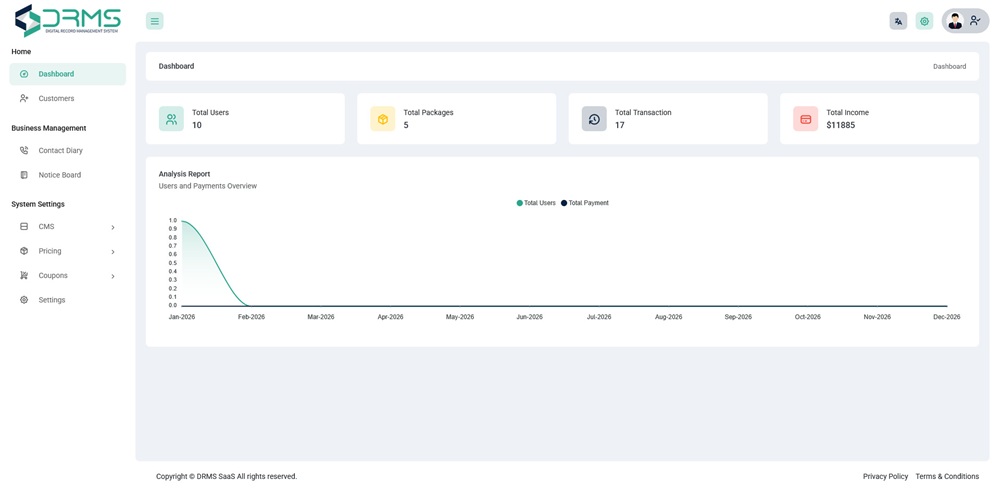
Task: Go to Notice Board in the sidebar
Action: 59,175
